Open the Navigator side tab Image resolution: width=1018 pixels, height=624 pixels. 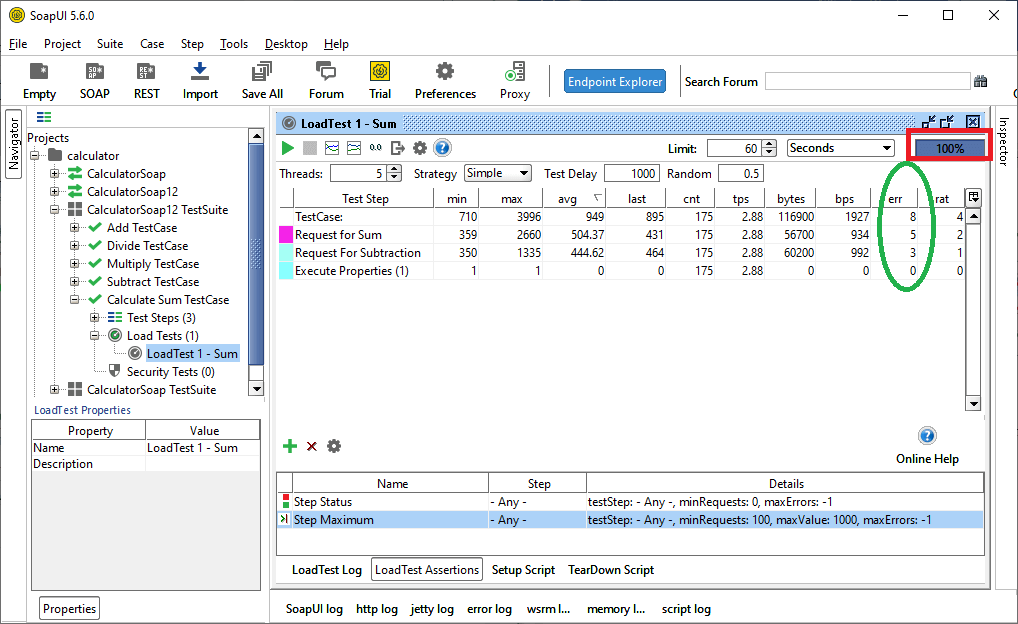click(14, 144)
